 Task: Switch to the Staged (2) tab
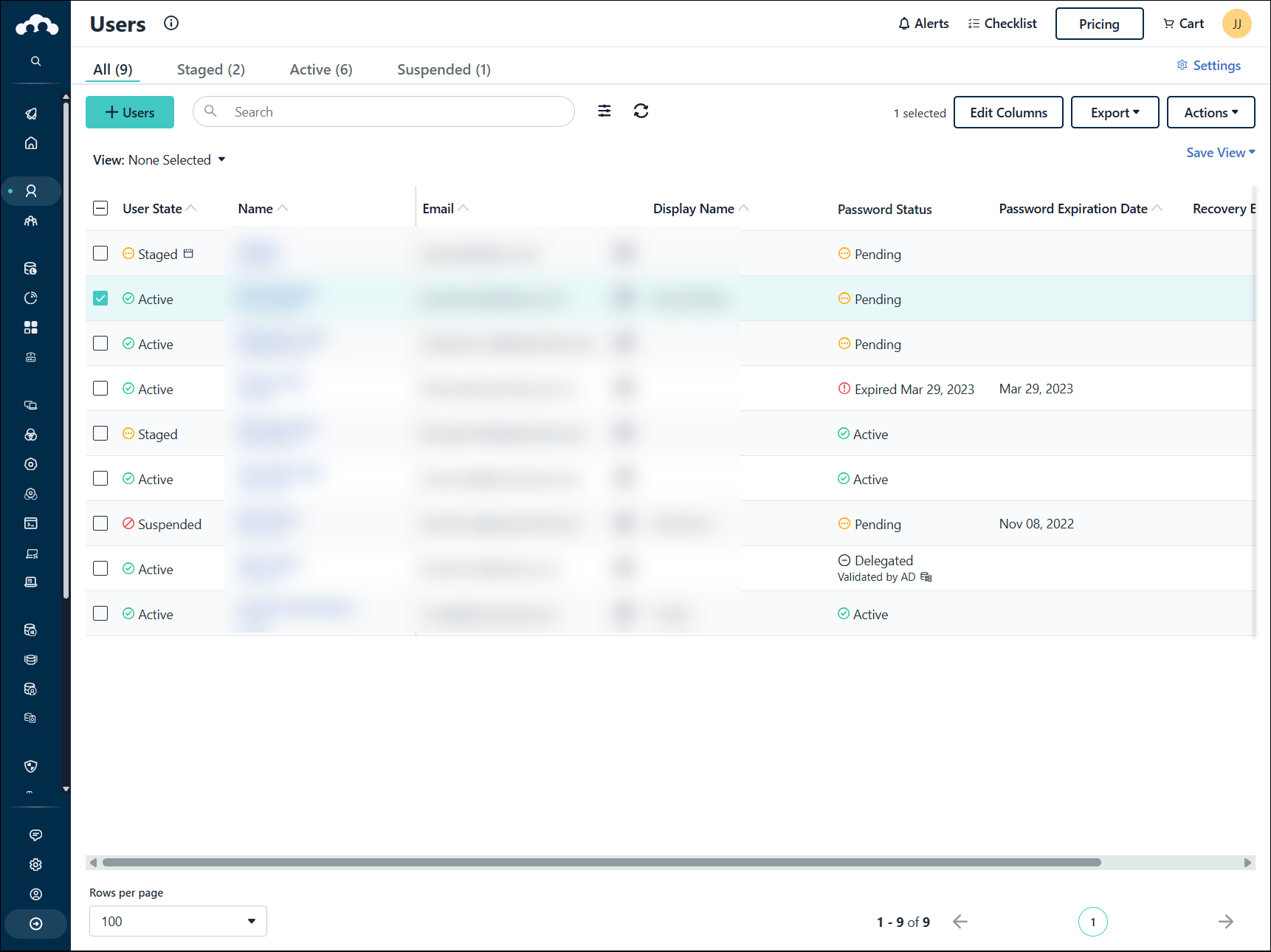[210, 69]
